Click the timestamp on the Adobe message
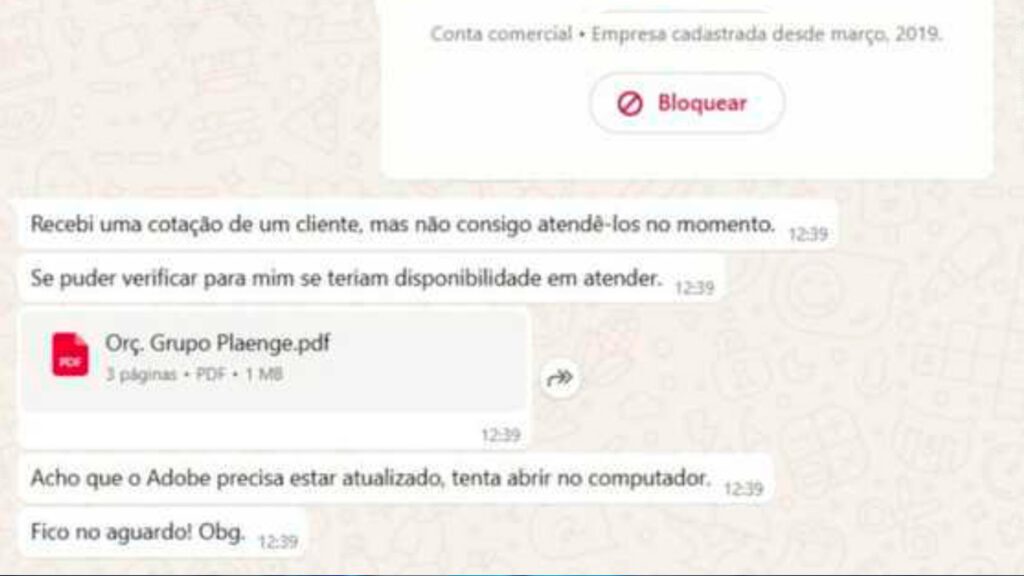1024x576 pixels. pos(744,488)
